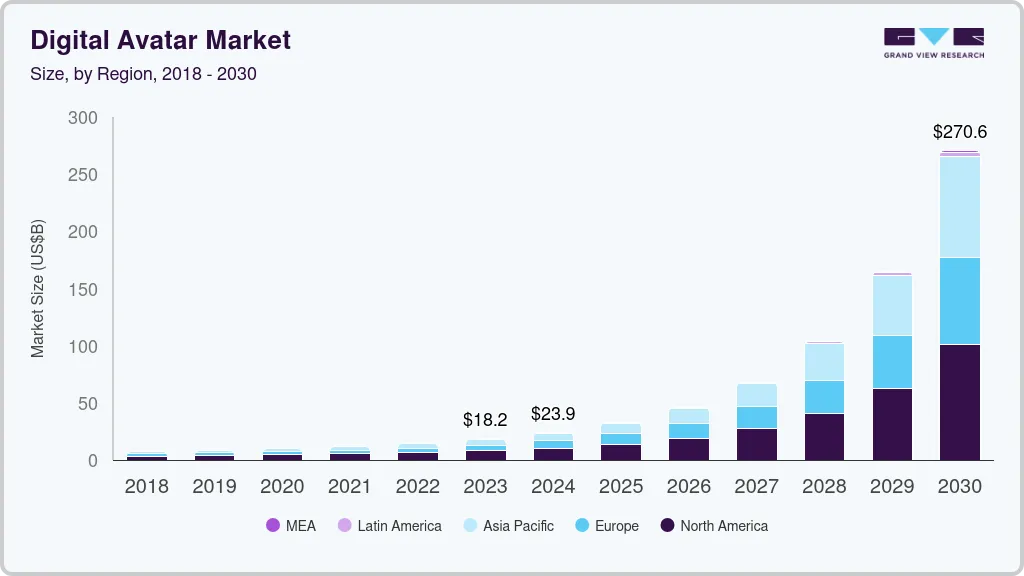
Task: Click the 2018 market size bar
Action: click(x=146, y=457)
